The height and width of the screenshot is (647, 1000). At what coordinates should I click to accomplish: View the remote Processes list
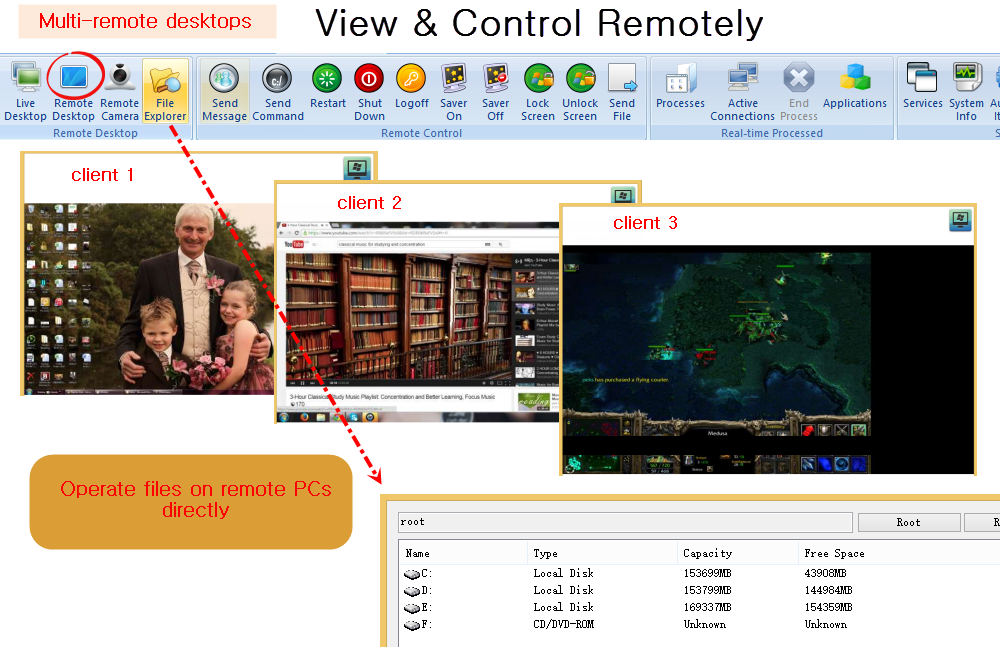680,88
